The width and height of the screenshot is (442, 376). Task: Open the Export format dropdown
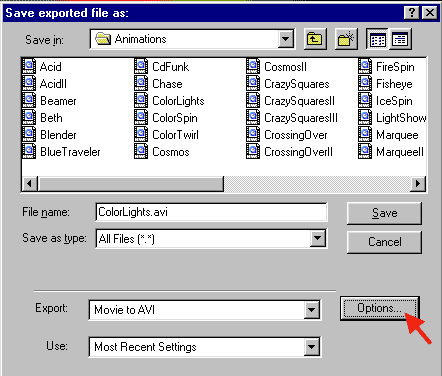pos(312,310)
